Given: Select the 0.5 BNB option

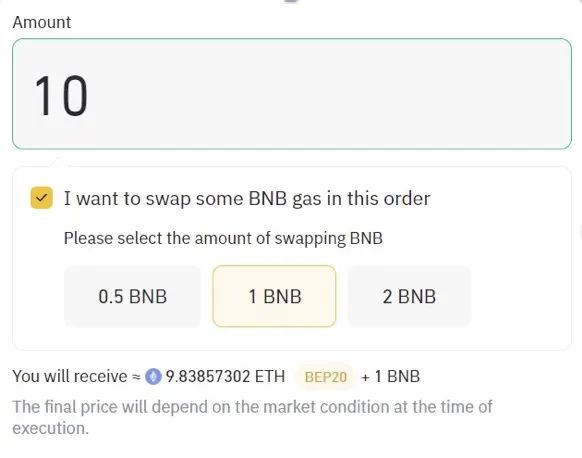Looking at the screenshot, I should (x=133, y=296).
